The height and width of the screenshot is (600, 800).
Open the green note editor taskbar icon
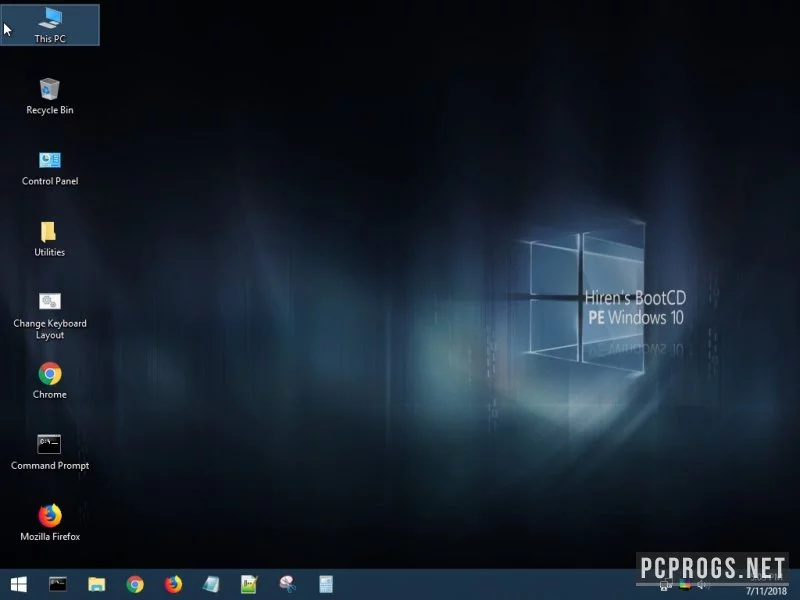click(x=249, y=584)
